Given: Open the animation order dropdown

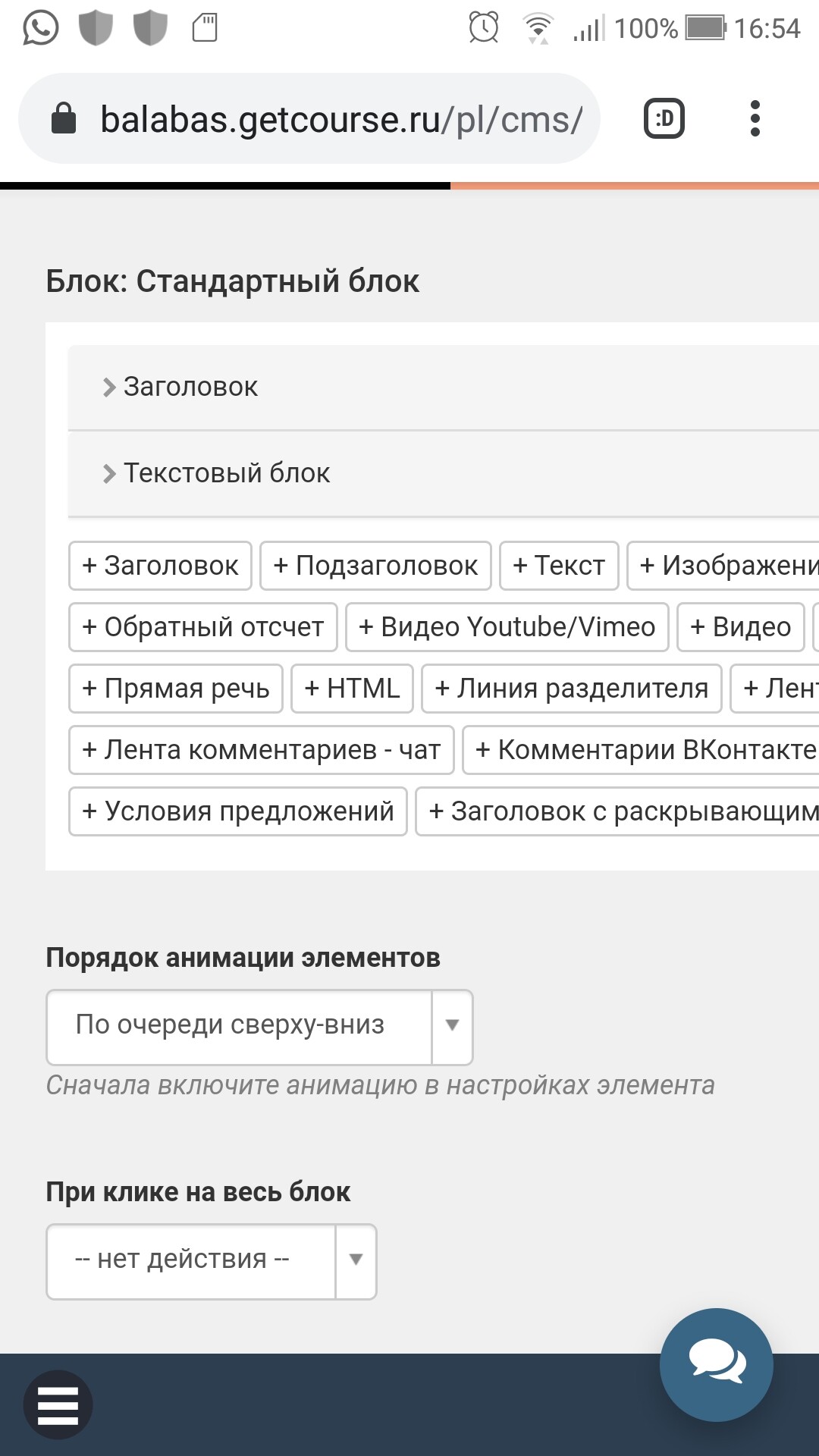Looking at the screenshot, I should (x=259, y=1027).
